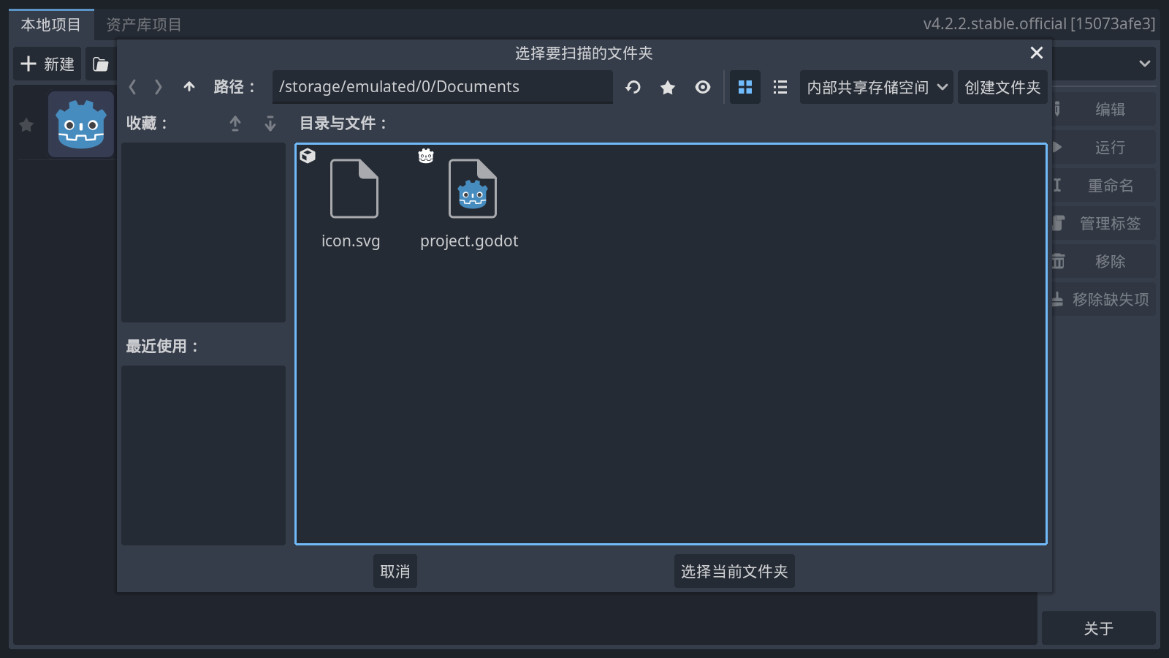Go forward to next folder arrow
Screen dimensions: 1169x658
pos(158,87)
